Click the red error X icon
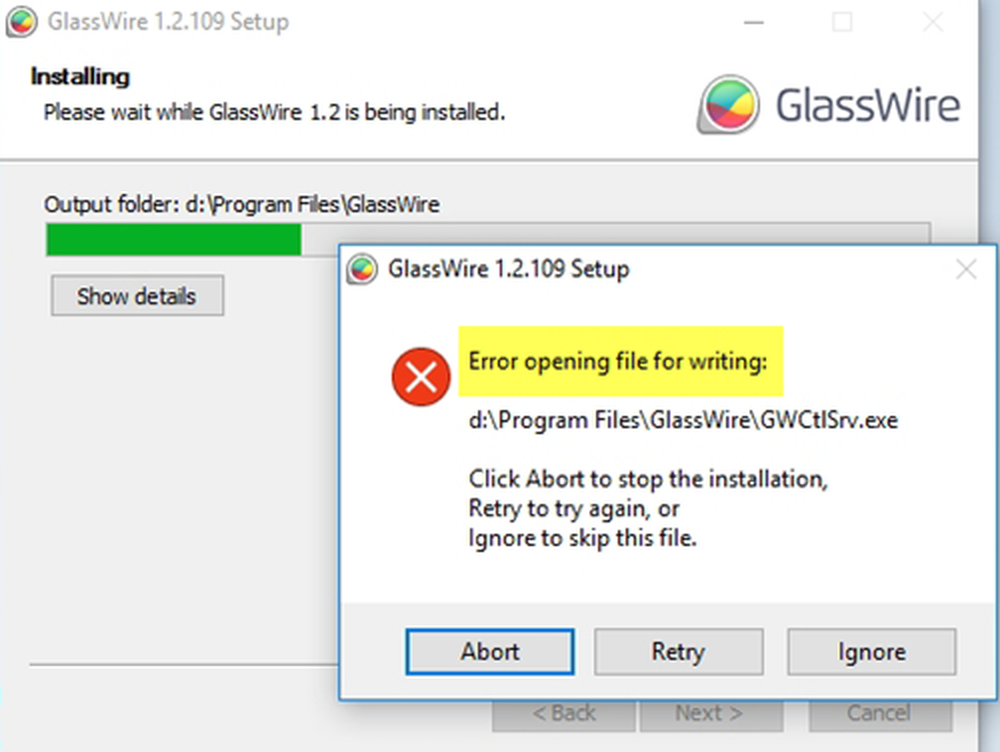The width and height of the screenshot is (1000, 752). click(421, 376)
